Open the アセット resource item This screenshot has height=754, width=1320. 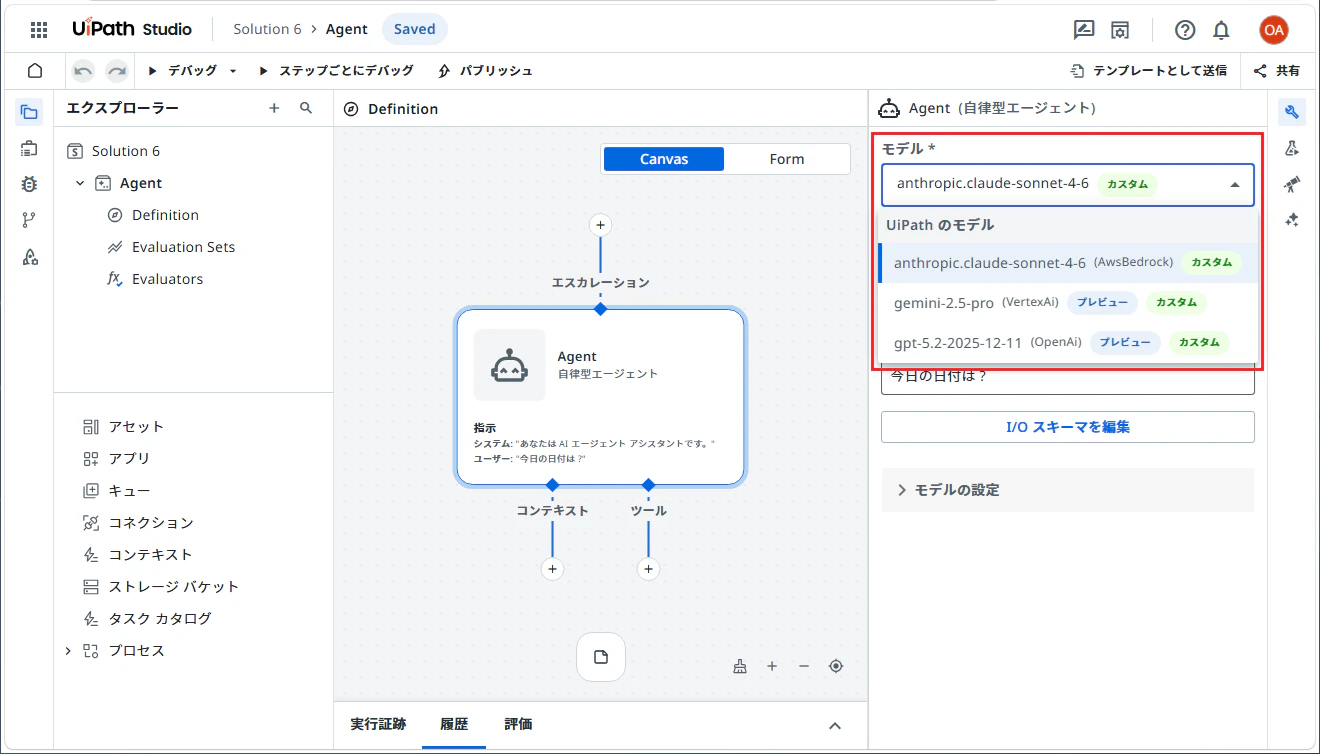coord(136,427)
